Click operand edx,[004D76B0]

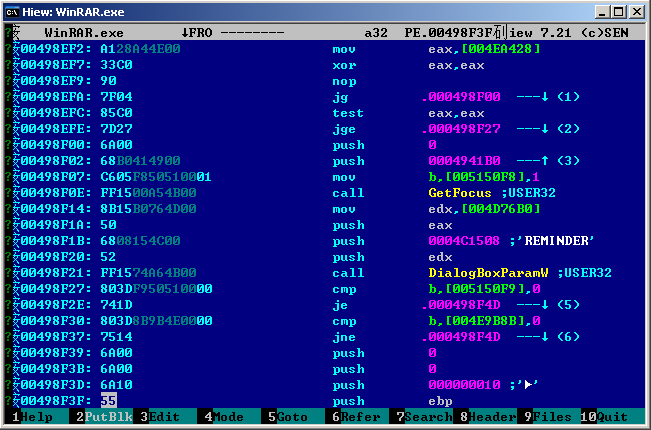point(484,209)
